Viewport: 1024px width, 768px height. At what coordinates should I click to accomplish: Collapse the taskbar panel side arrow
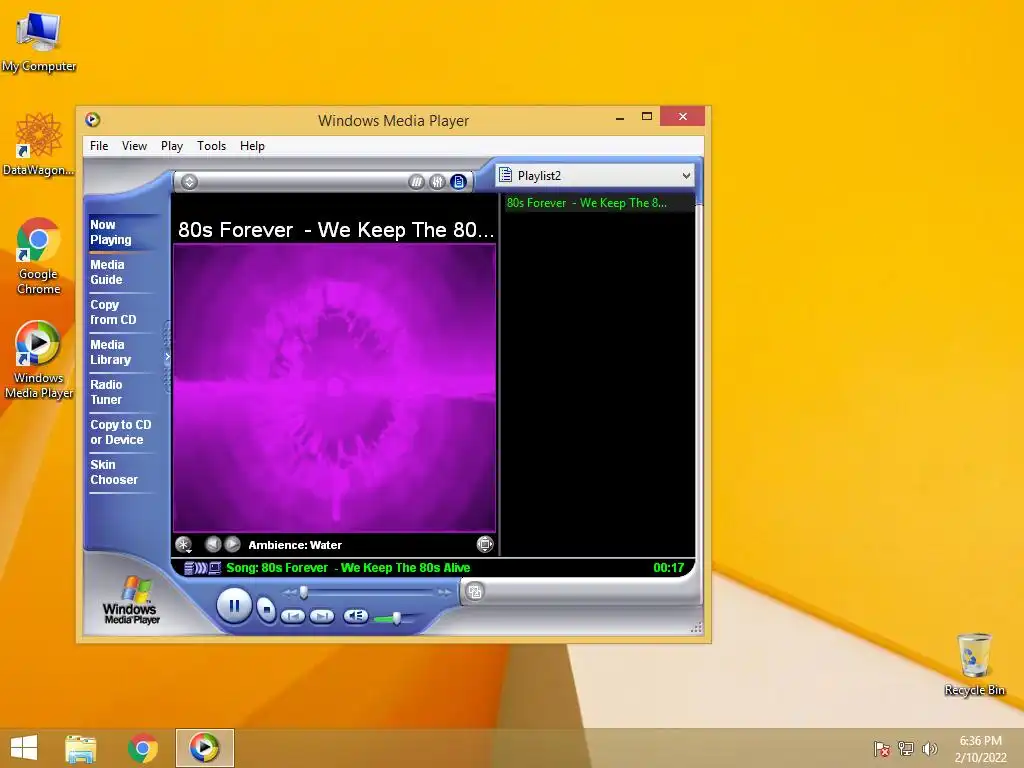coord(167,357)
